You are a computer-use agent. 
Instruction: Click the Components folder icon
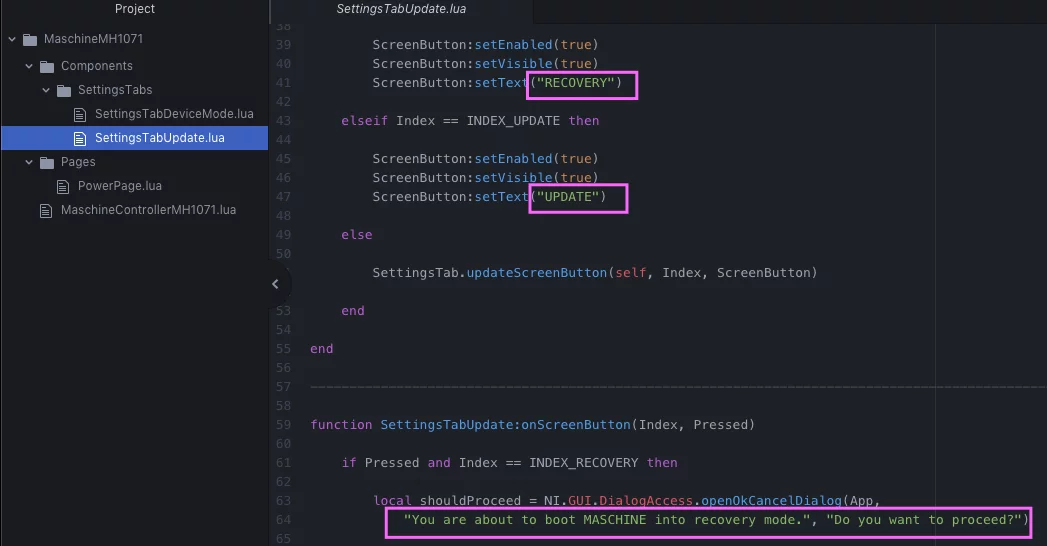pyautogui.click(x=47, y=66)
